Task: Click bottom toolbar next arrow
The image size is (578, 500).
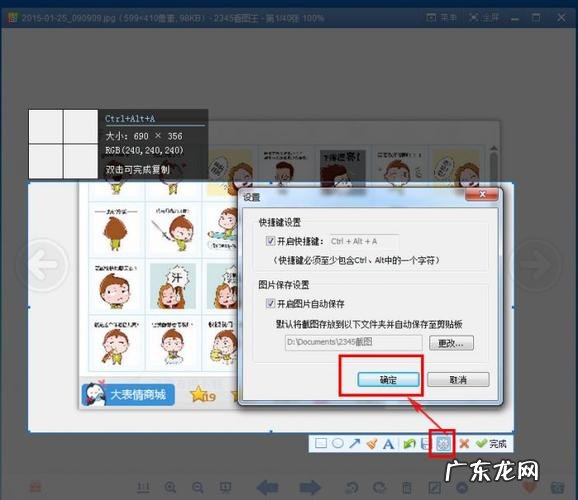Action: pos(310,487)
